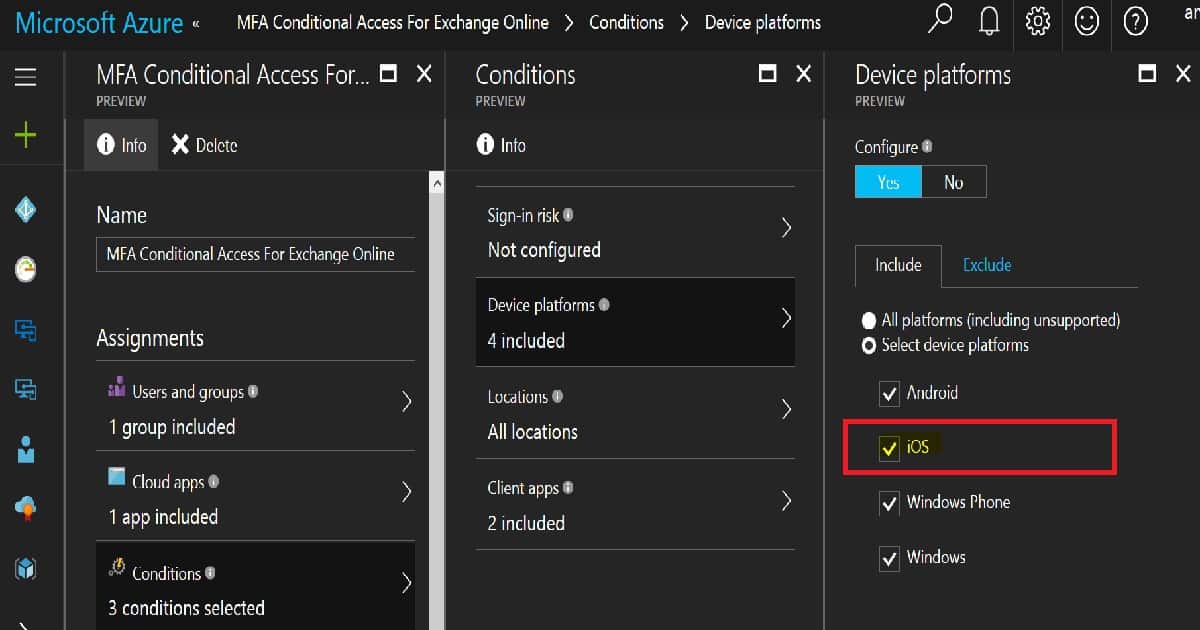Click the search magnifier in the top bar
Screen dimensions: 1200x630
tap(941, 20)
